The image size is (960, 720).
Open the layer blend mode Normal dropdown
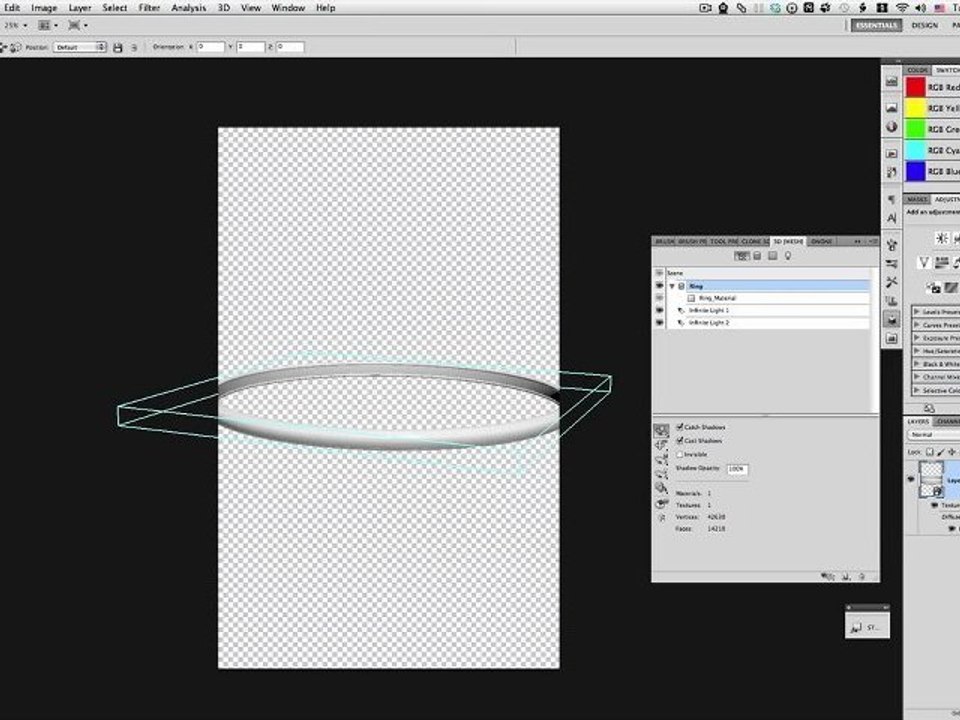coord(933,435)
